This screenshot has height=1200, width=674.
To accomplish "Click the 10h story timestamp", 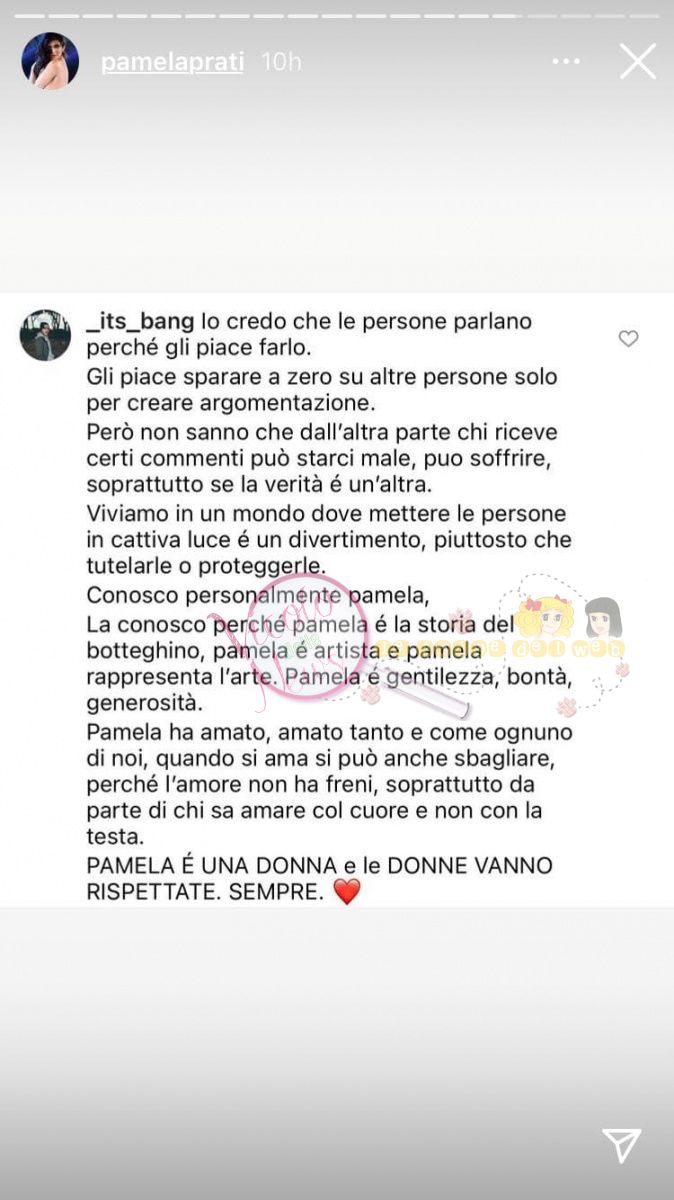I will pos(281,62).
